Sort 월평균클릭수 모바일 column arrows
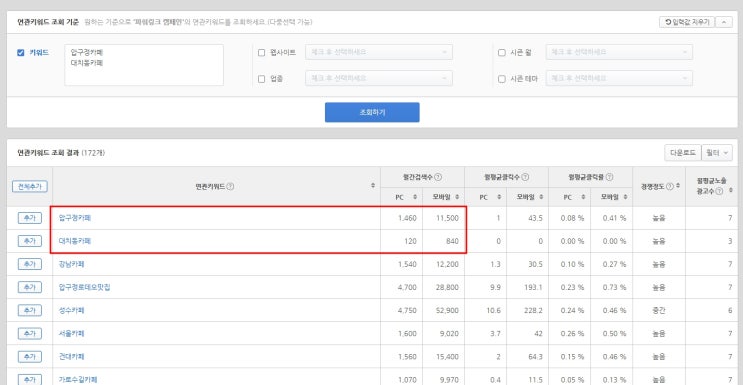Screen dimensions: 743x385 pos(541,197)
